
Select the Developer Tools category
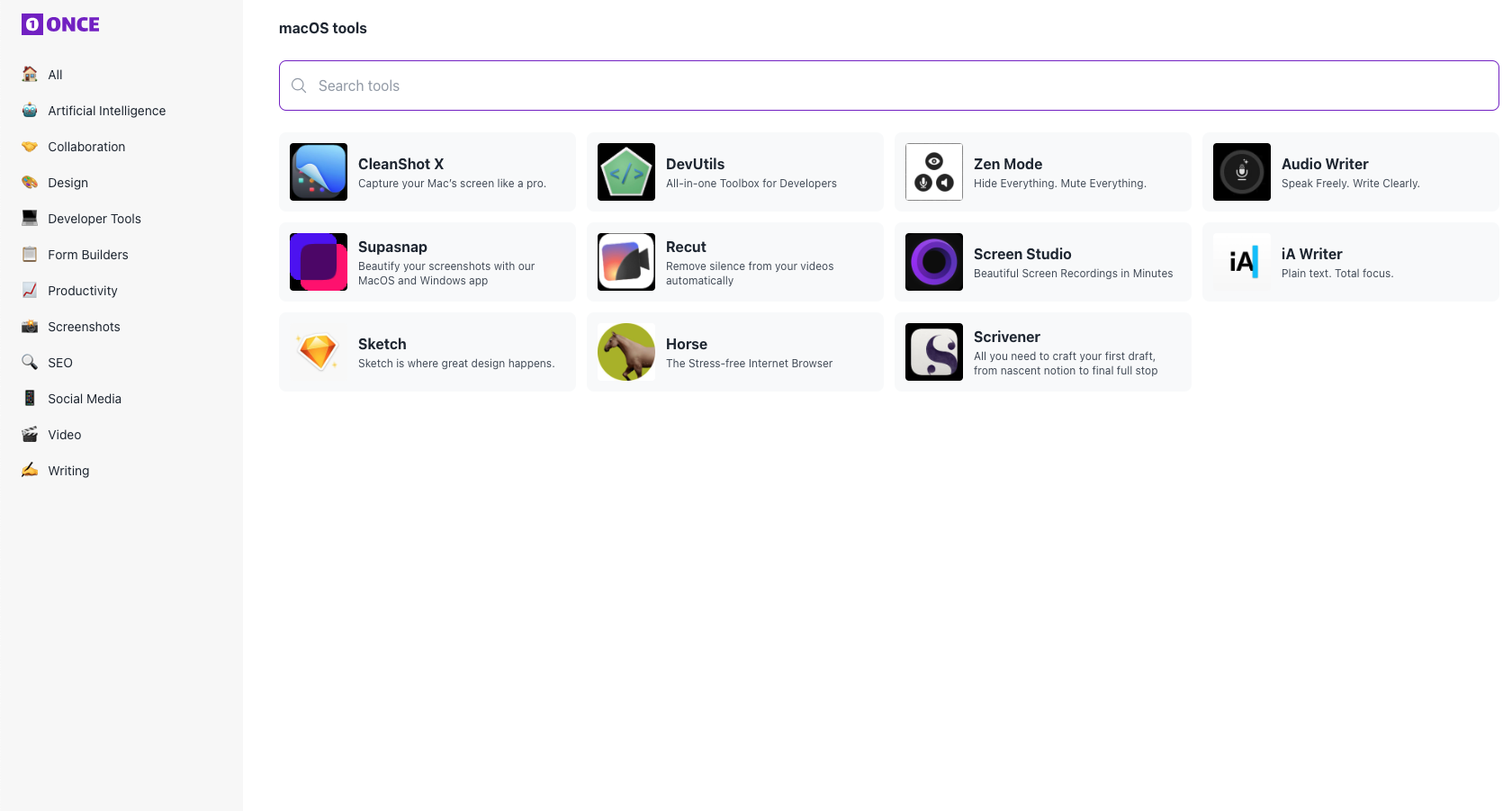pyautogui.click(x=94, y=219)
